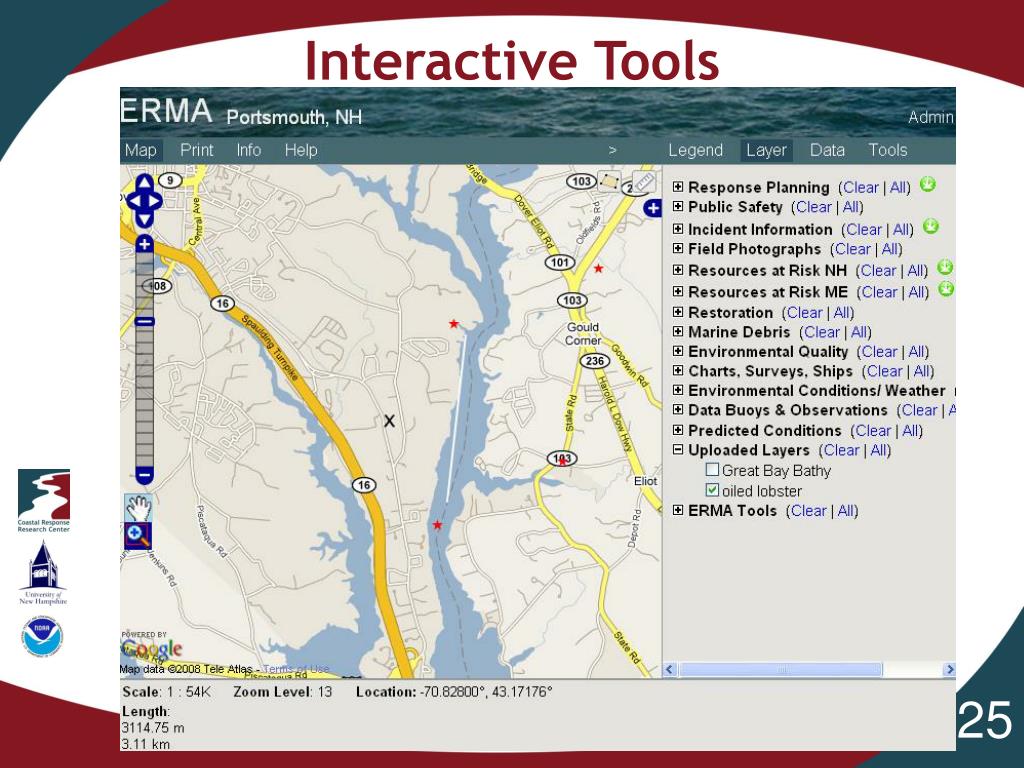Click Clear link for Uploaded Layers
This screenshot has width=1024, height=768.
pos(841,450)
